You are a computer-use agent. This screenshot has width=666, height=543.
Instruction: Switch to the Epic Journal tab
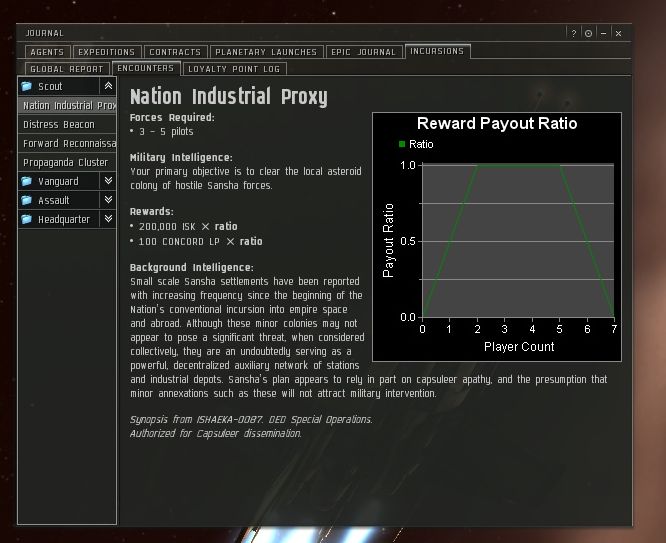pos(364,52)
